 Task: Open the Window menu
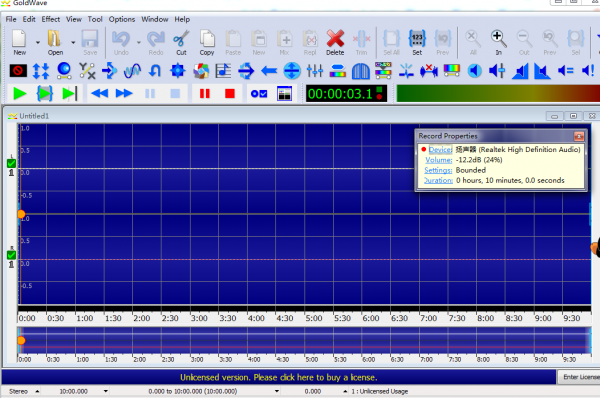click(155, 19)
